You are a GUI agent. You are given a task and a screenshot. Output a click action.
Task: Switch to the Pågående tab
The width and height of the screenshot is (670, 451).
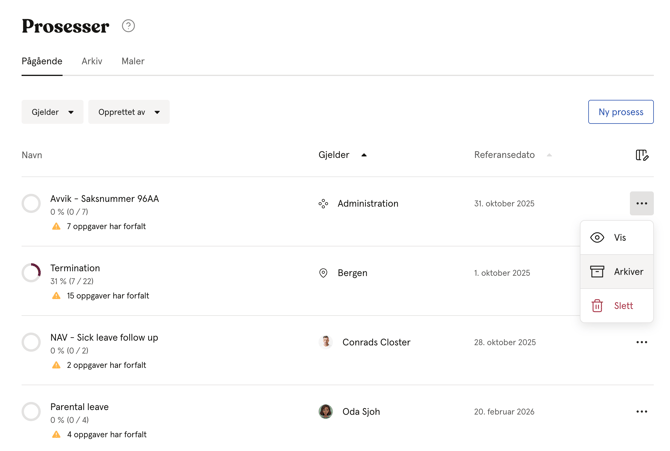pyautogui.click(x=42, y=61)
